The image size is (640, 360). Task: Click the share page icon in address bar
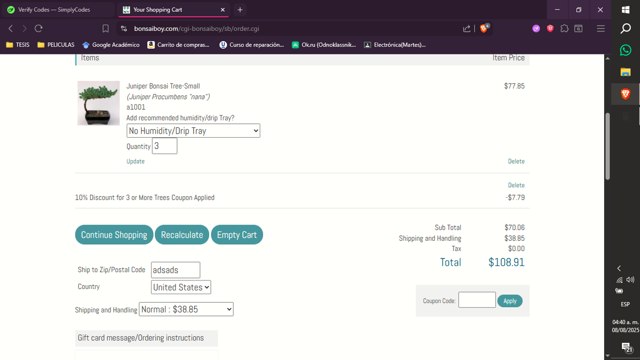(x=467, y=29)
